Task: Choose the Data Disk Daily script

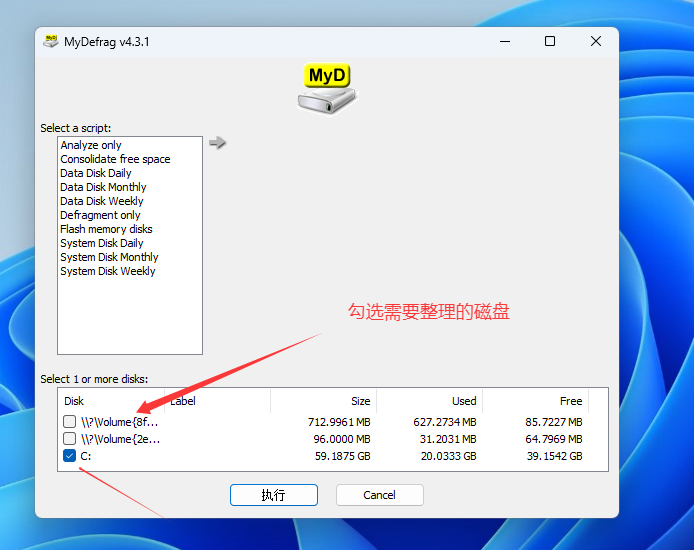Action: pyautogui.click(x=96, y=173)
